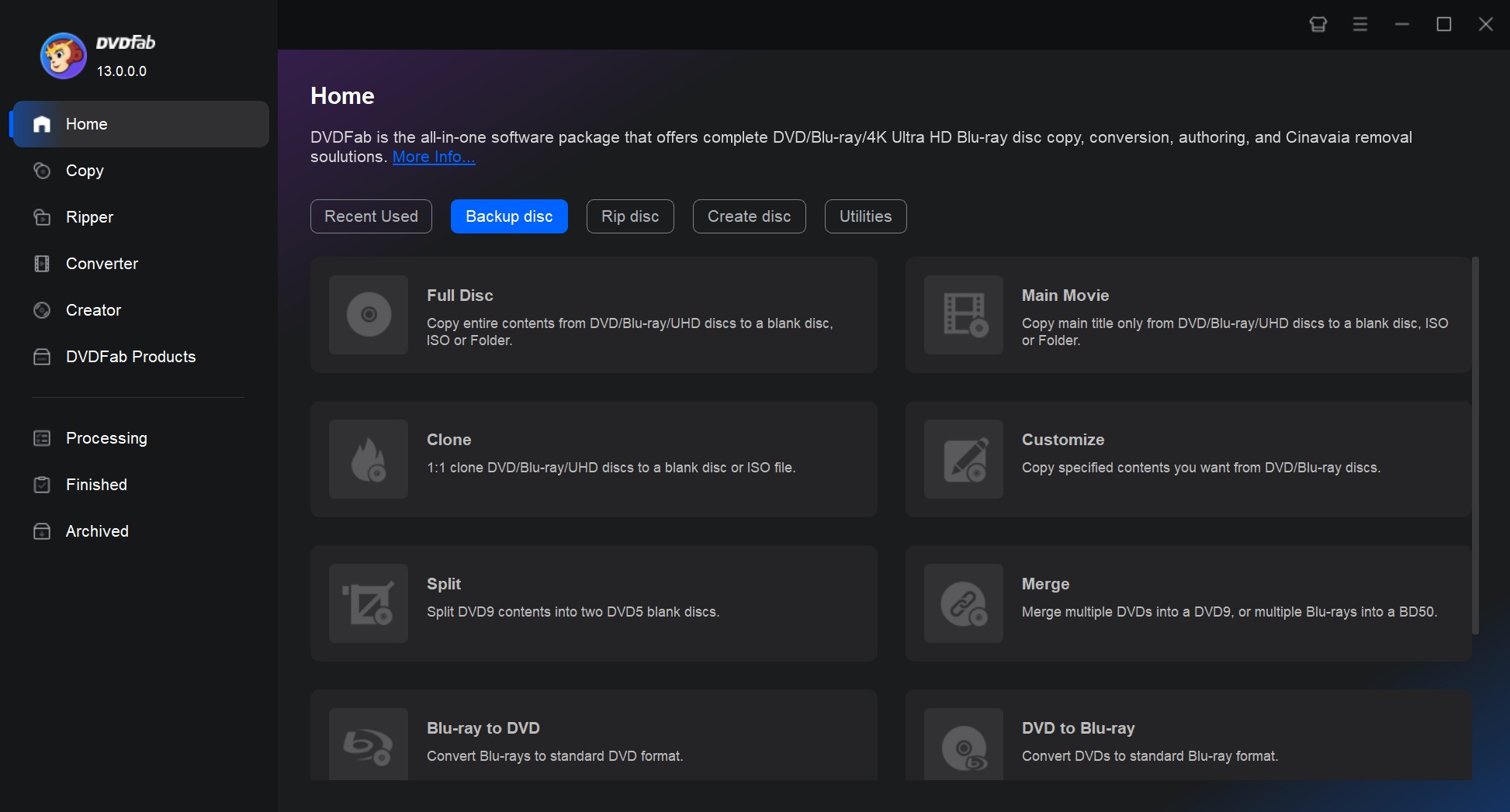This screenshot has width=1510, height=812.
Task: Open the hamburger menu in title bar
Action: coord(1359,25)
